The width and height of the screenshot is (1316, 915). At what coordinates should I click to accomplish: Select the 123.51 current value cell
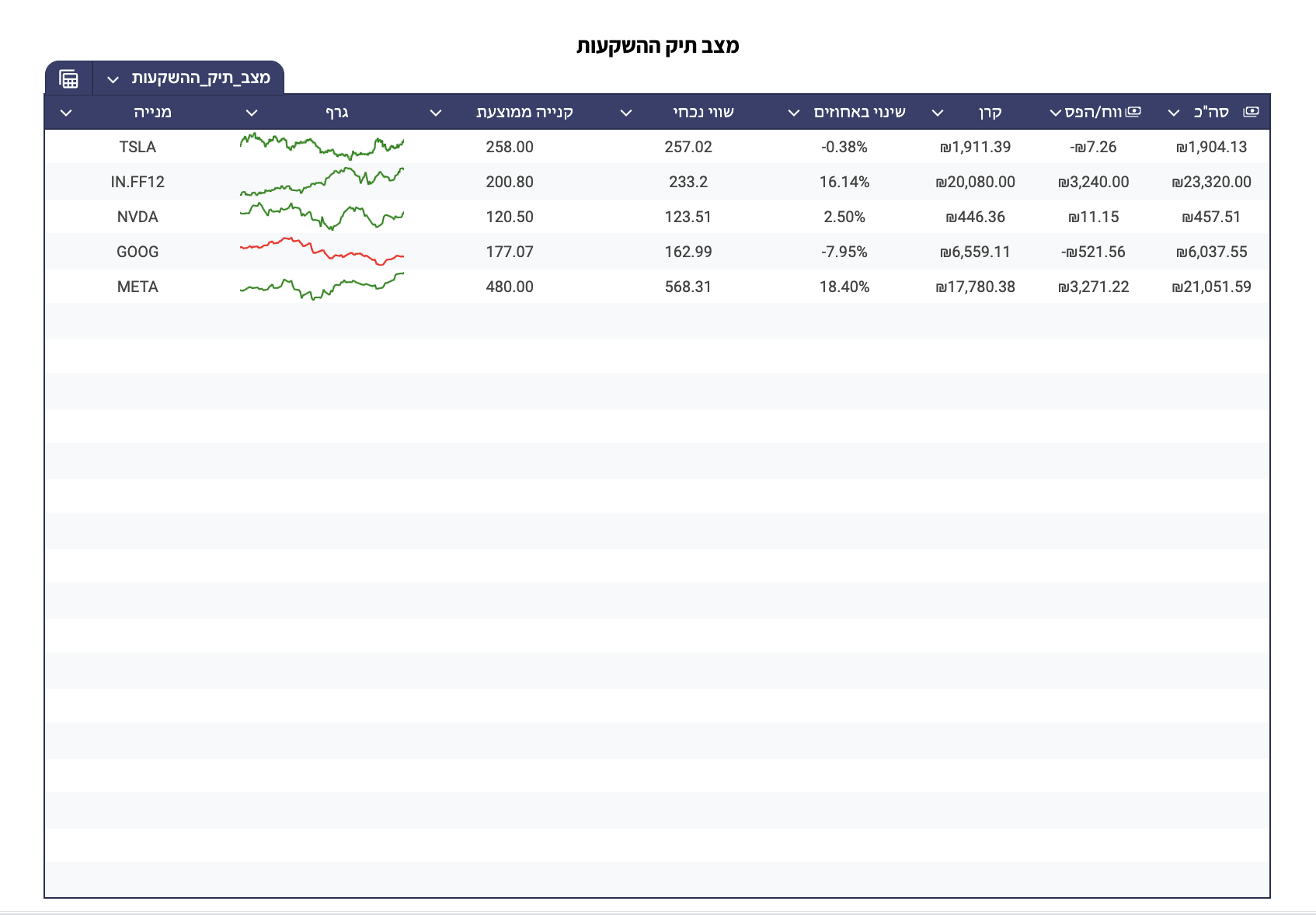pyautogui.click(x=688, y=217)
